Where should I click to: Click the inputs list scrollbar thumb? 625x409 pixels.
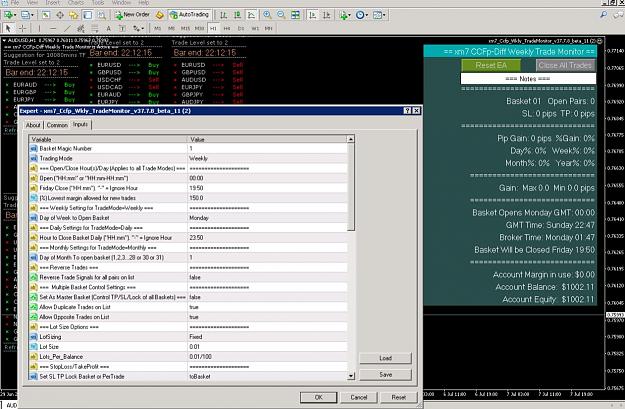pos(351,187)
